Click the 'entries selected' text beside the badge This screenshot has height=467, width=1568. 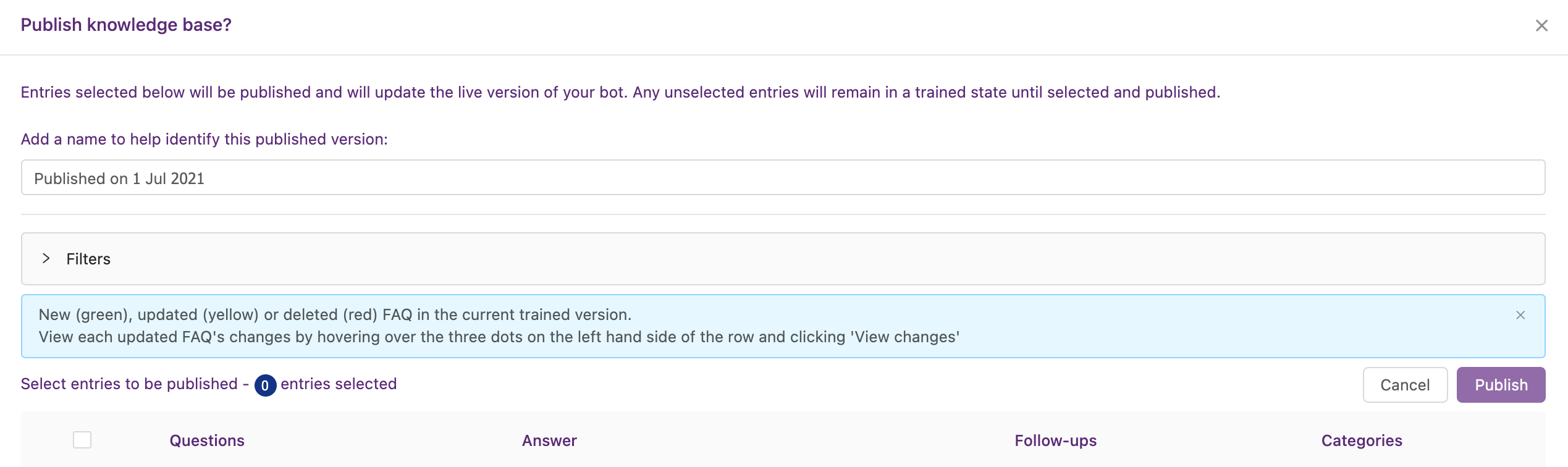(x=339, y=384)
